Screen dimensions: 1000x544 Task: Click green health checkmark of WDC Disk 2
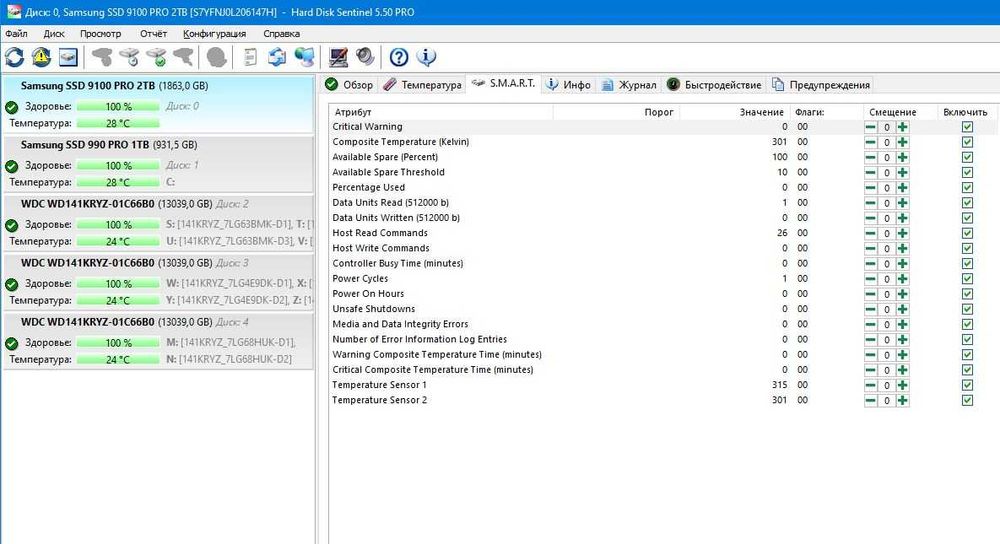tap(11, 225)
